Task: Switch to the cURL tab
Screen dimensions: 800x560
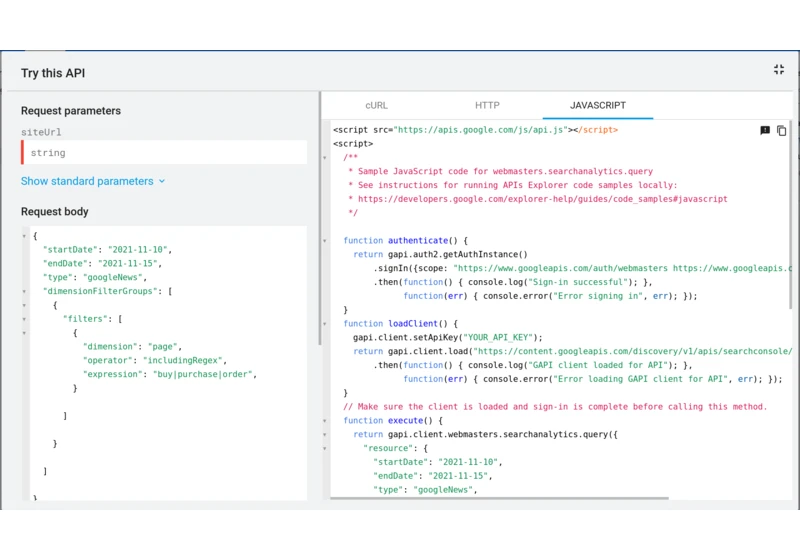Action: [377, 106]
